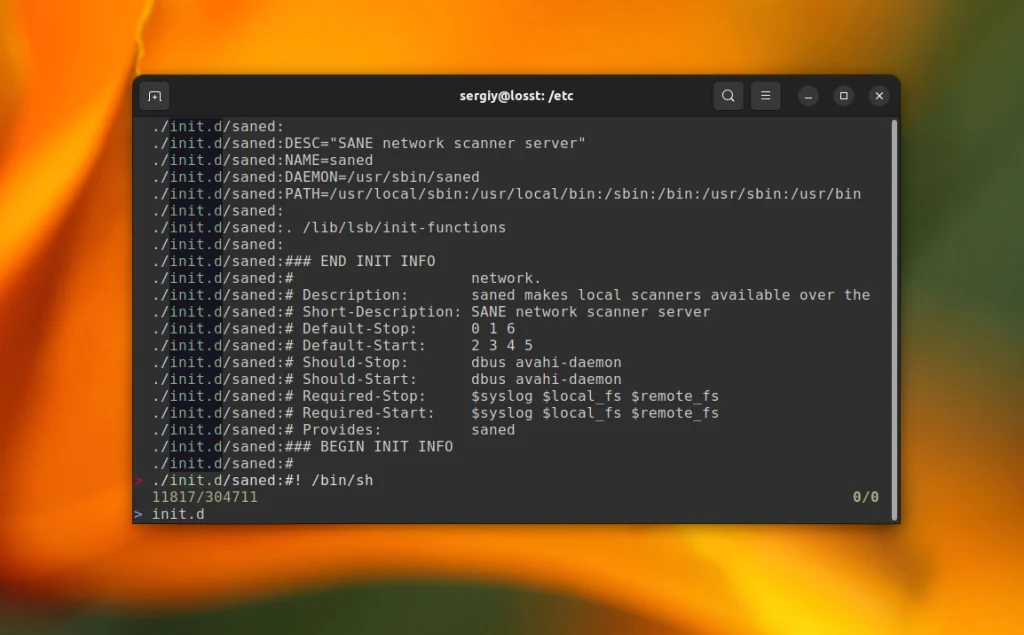Select the ### BEGIN INIT INFO line
1024x635 pixels.
pyautogui.click(x=302, y=447)
